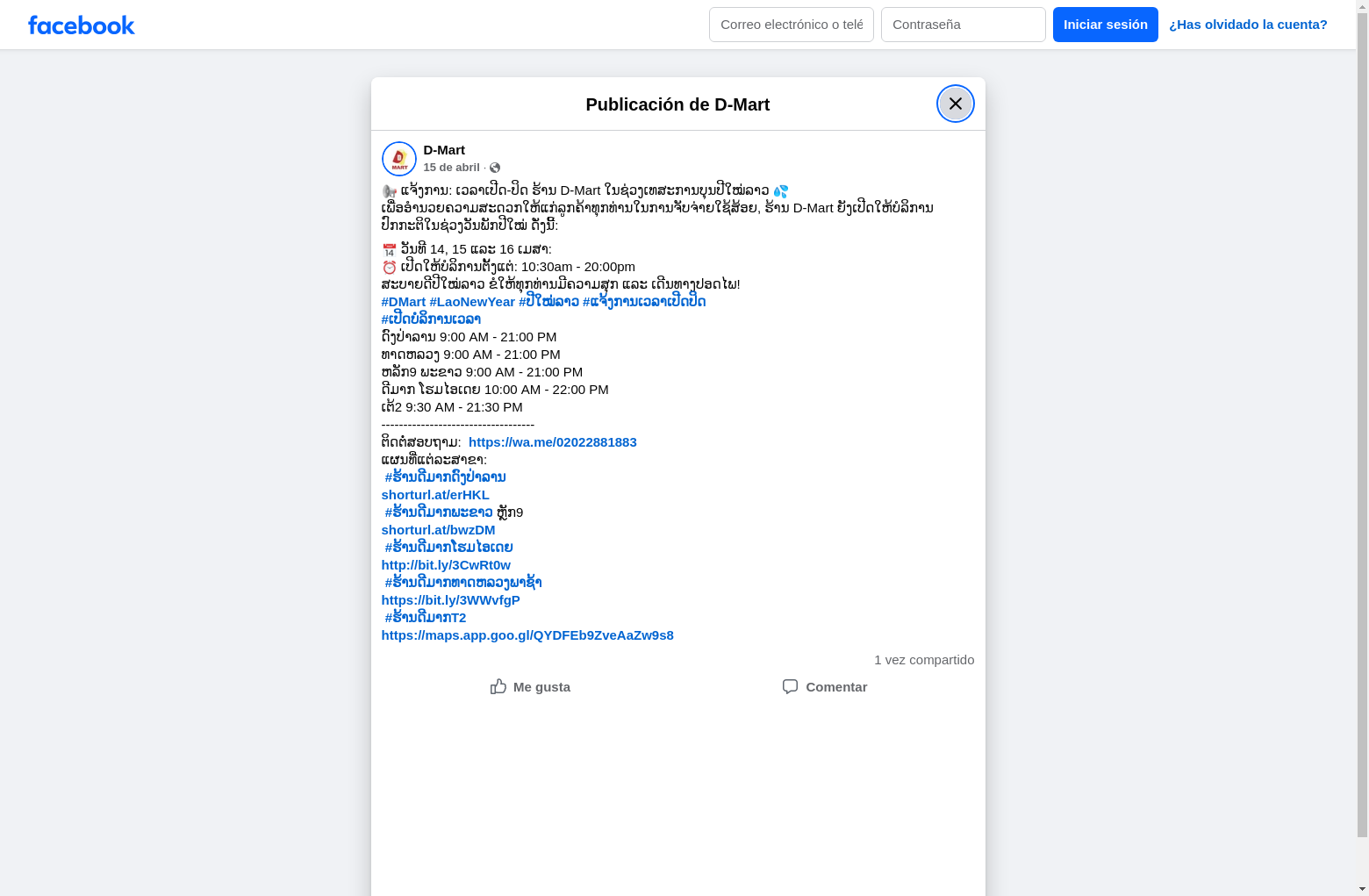1369x896 pixels.
Task: Open the #DMart hashtag
Action: tap(404, 302)
